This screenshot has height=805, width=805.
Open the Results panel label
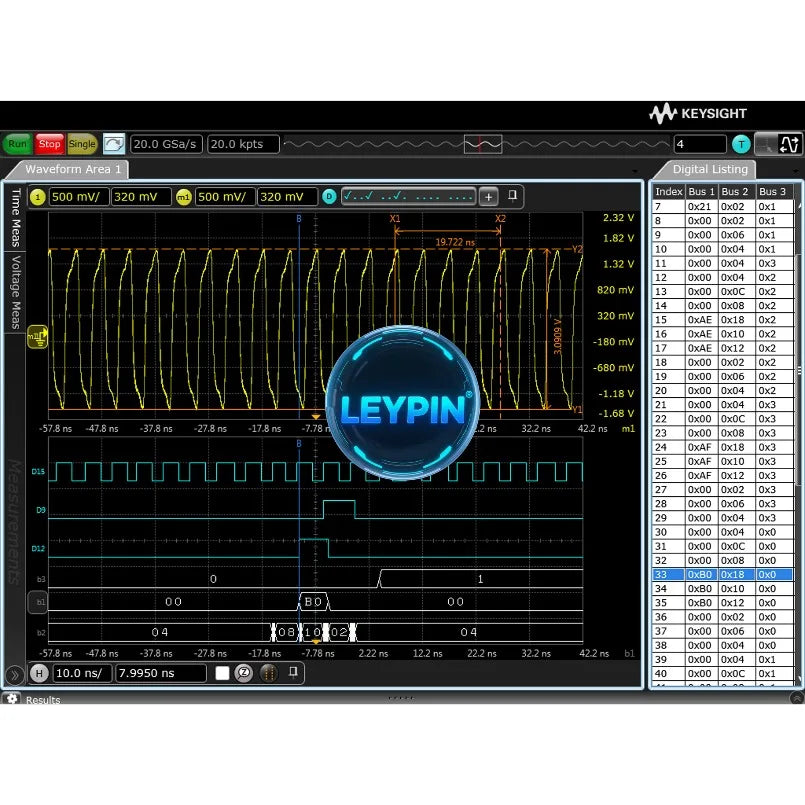(x=43, y=700)
